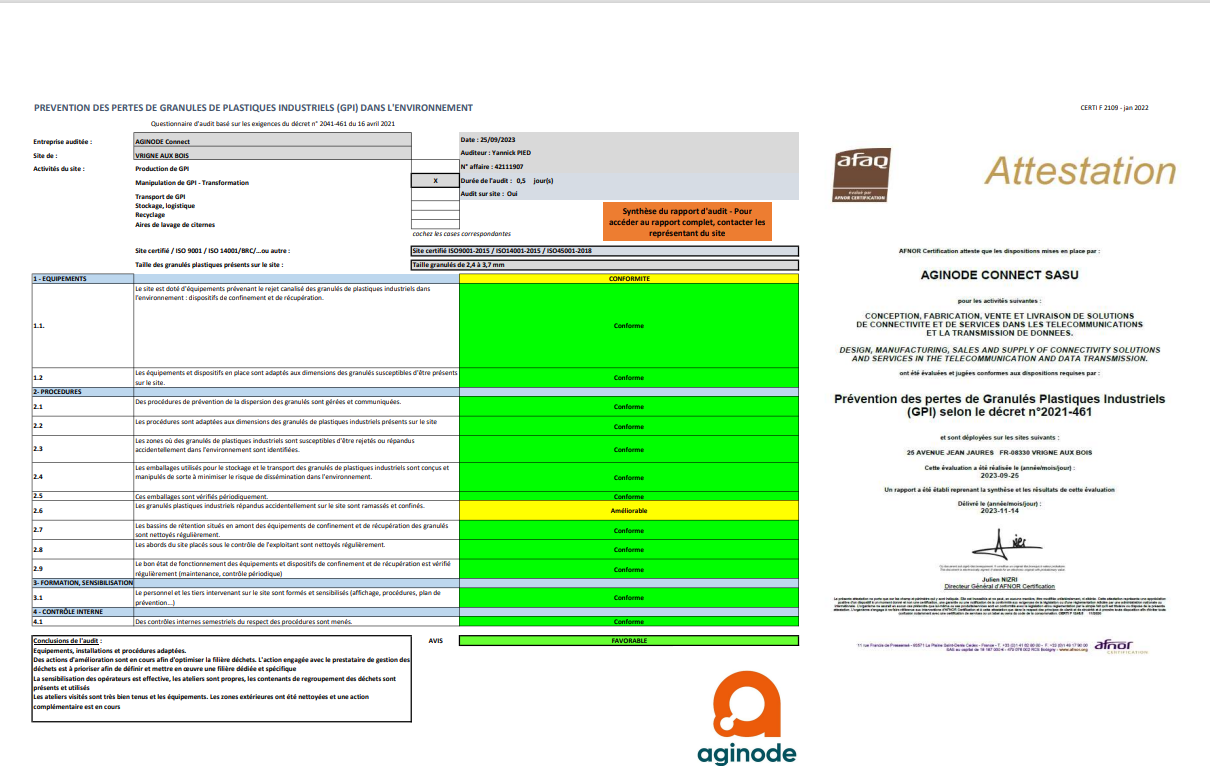Click the Prévention des pertes de Granulés Plastiques Industriels heading
Screen dimensions: 1210x766
point(999,405)
